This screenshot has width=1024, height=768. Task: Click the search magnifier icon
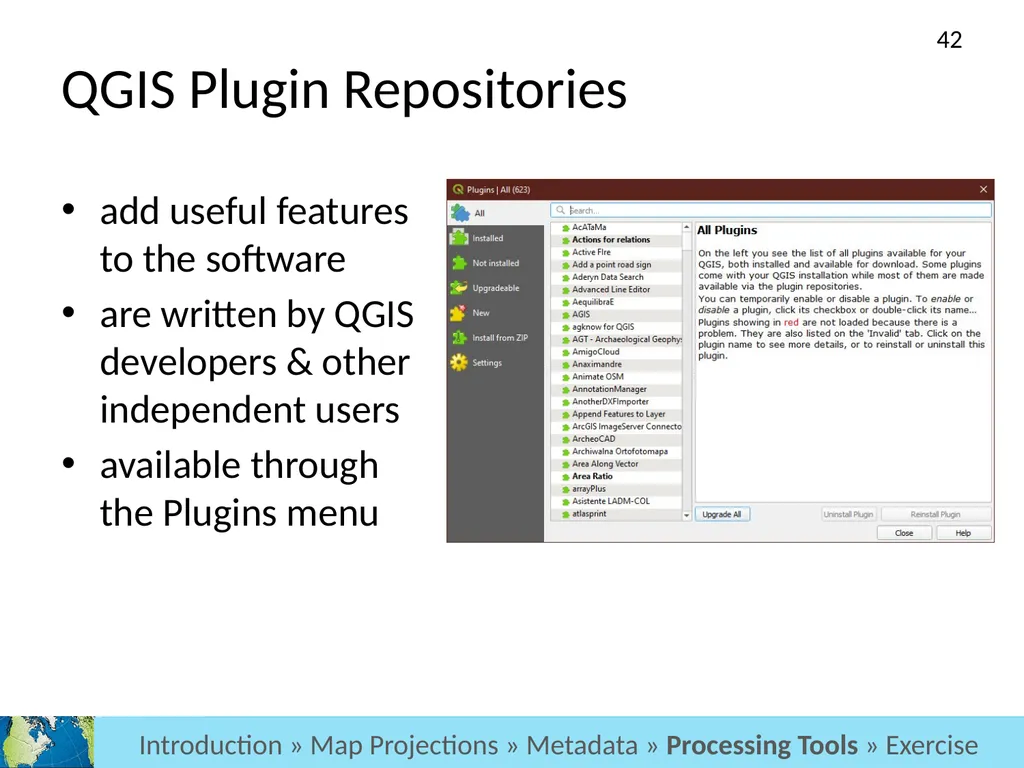point(560,210)
